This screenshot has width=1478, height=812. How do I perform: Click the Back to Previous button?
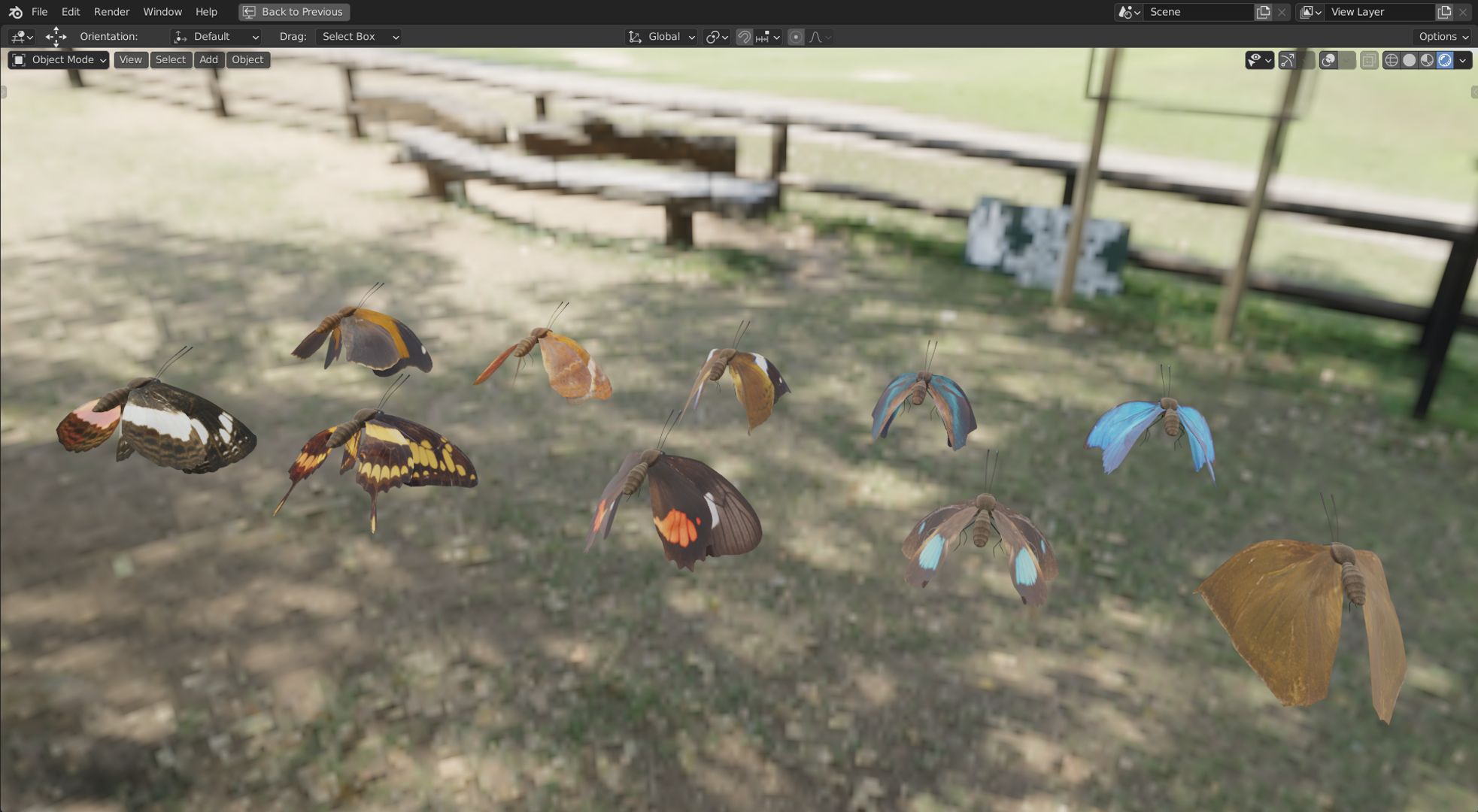coord(293,12)
